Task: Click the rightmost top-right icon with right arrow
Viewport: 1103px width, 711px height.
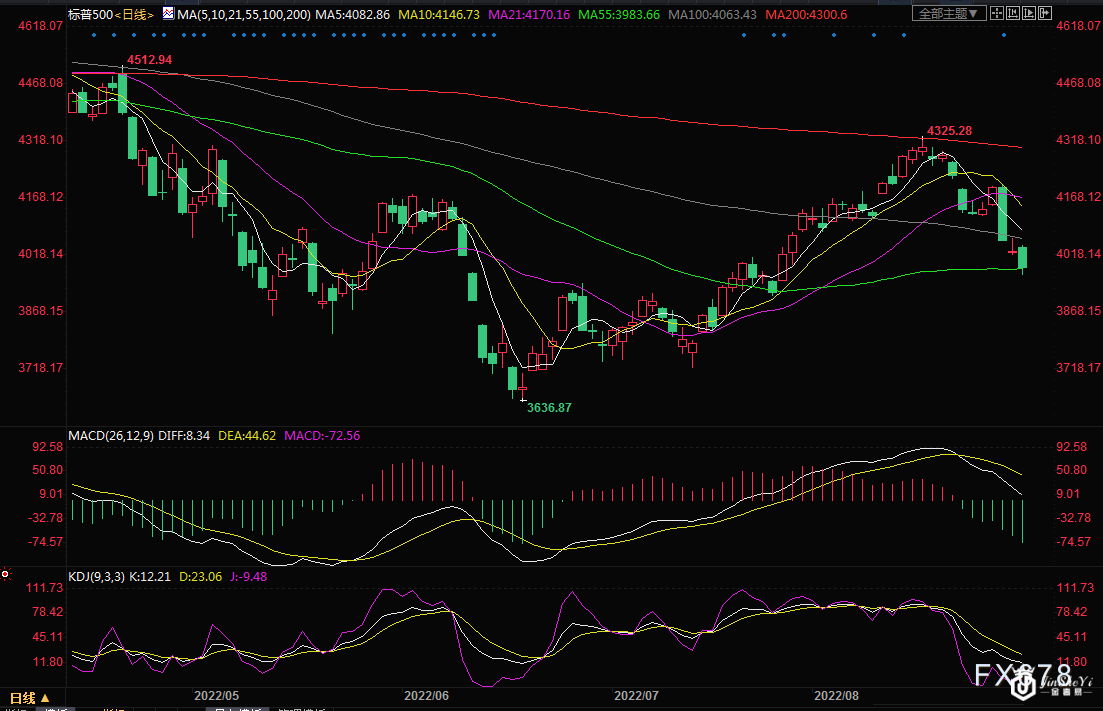Action: (1045, 14)
